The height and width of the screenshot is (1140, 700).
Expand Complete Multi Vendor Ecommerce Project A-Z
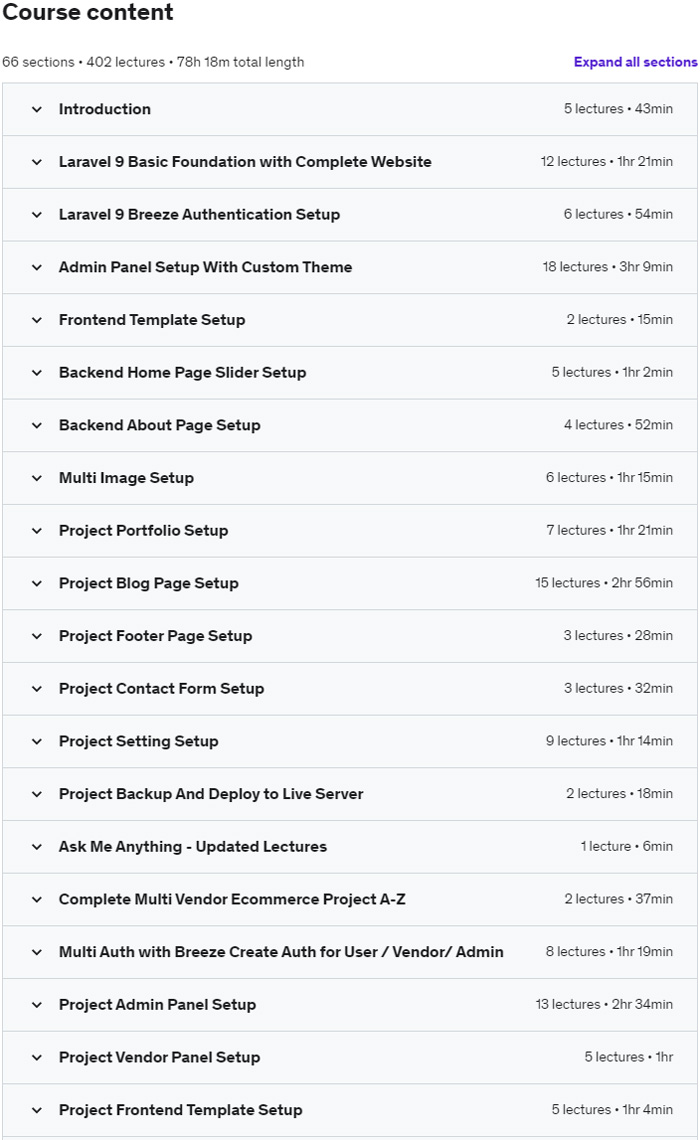click(232, 899)
